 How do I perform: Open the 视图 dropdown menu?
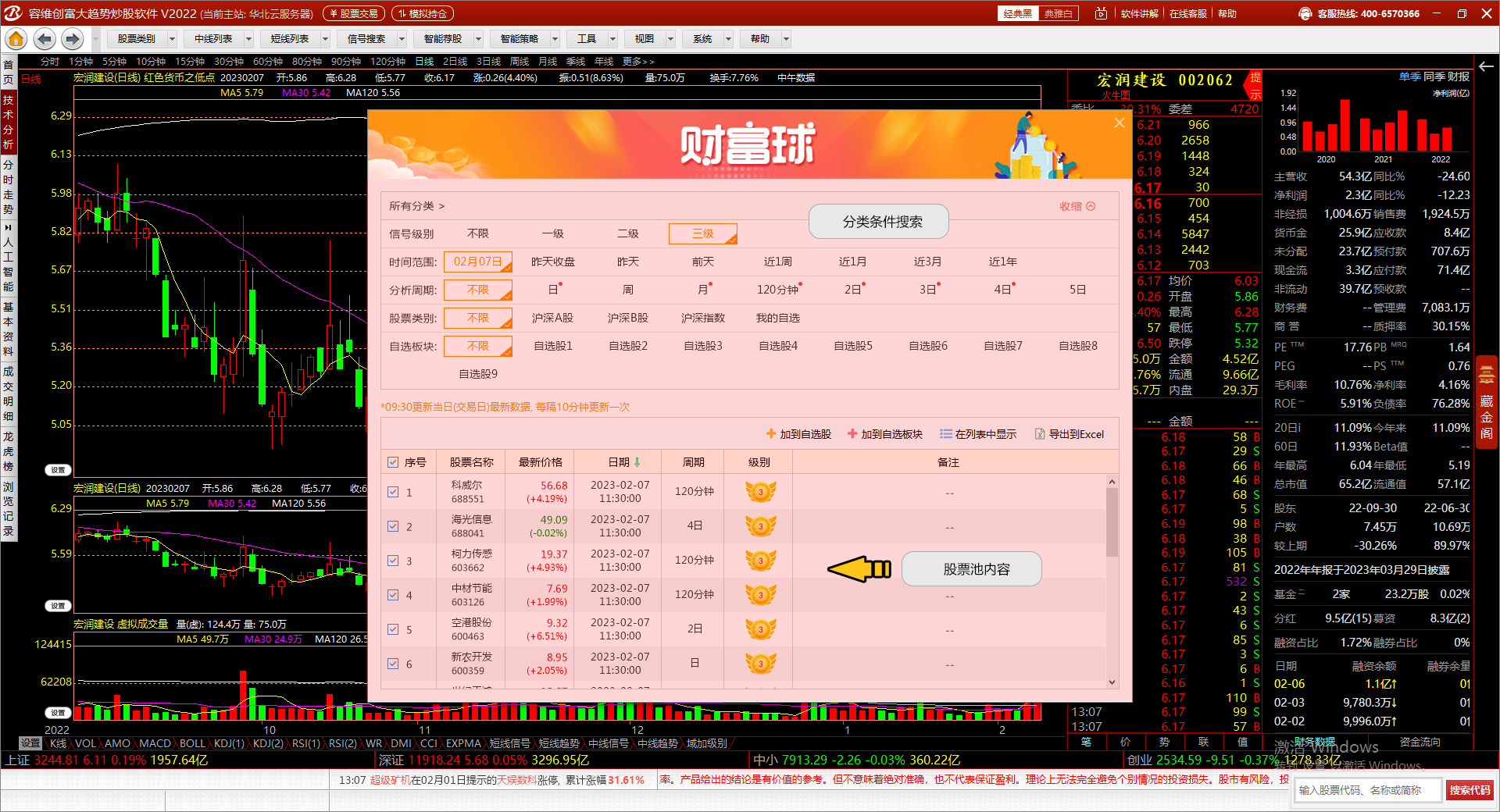click(651, 38)
